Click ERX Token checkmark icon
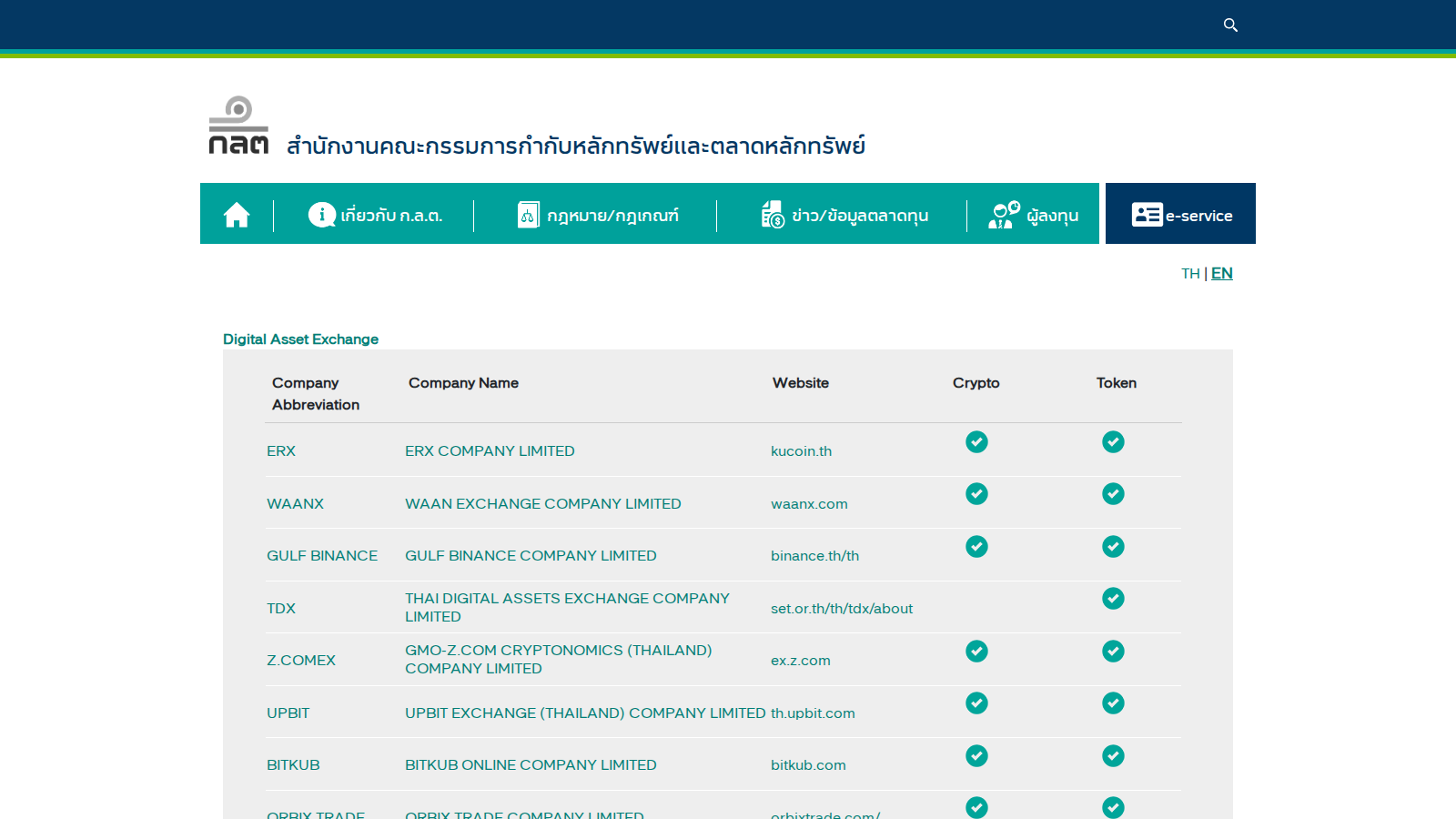 [1113, 441]
